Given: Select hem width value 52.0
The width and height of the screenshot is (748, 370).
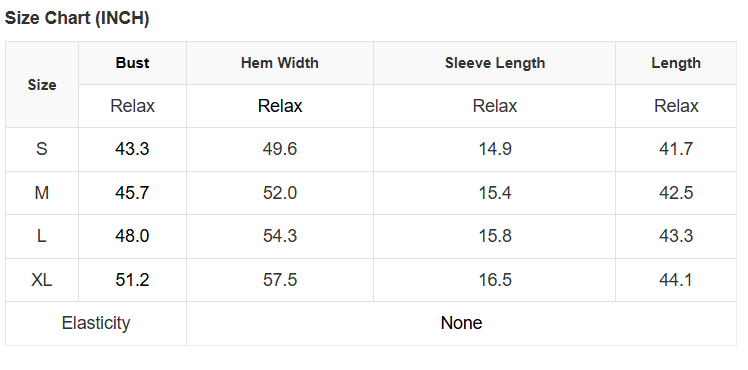Looking at the screenshot, I should click(x=280, y=193).
